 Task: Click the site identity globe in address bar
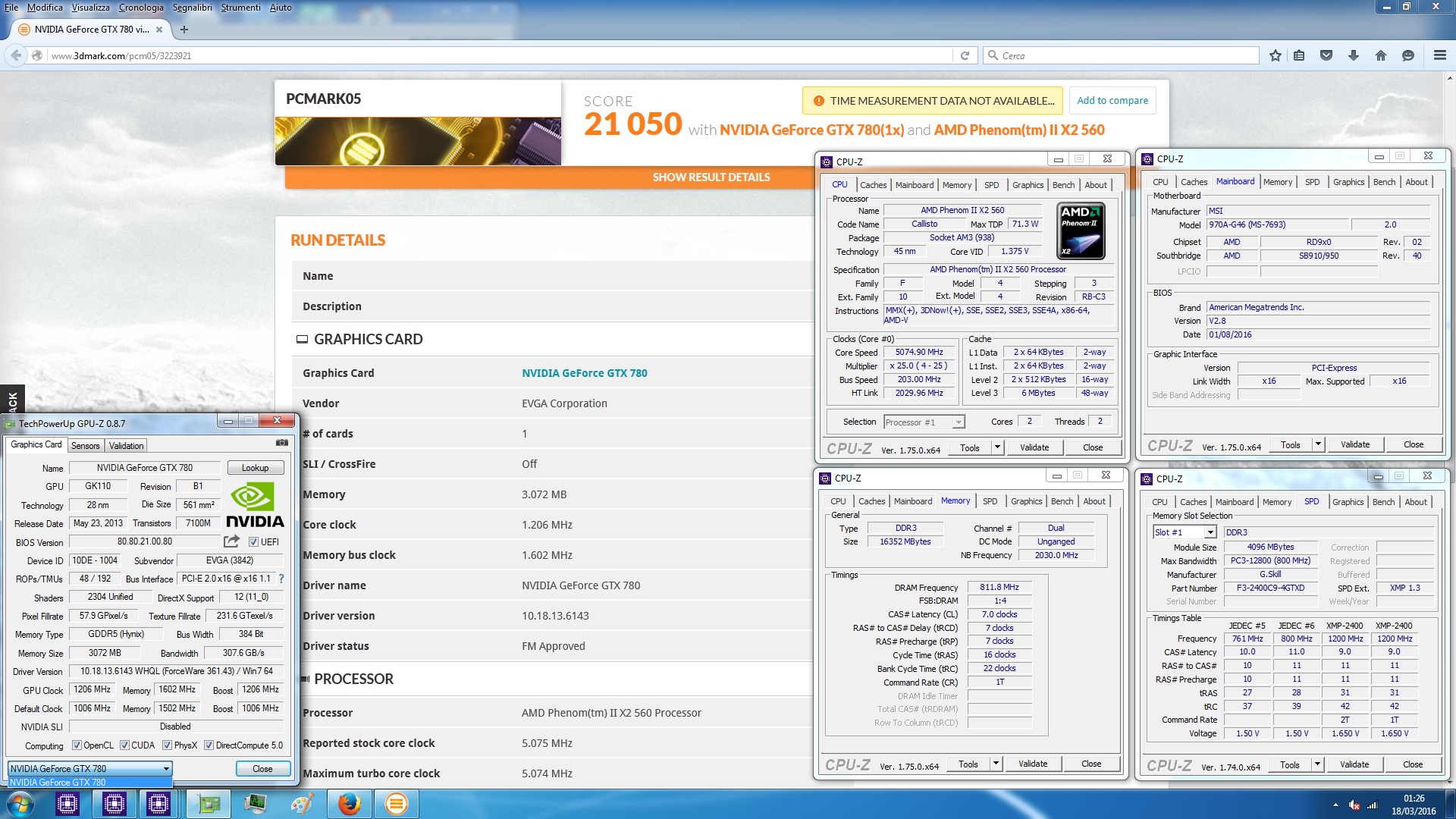point(36,55)
